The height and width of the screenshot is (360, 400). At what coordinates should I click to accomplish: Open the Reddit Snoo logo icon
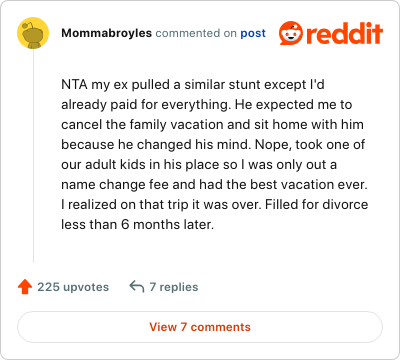(291, 33)
